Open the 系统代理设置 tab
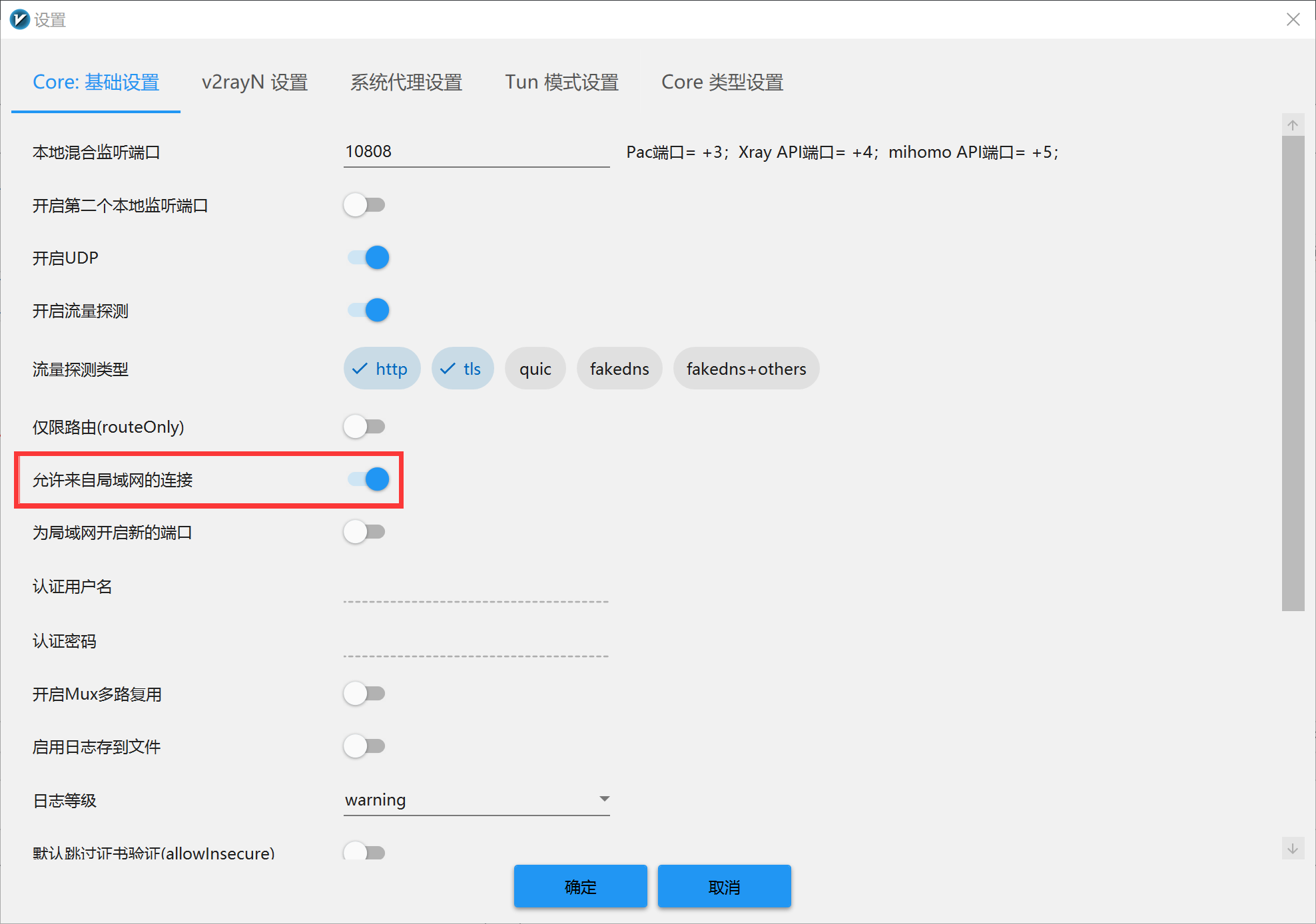 click(x=406, y=82)
